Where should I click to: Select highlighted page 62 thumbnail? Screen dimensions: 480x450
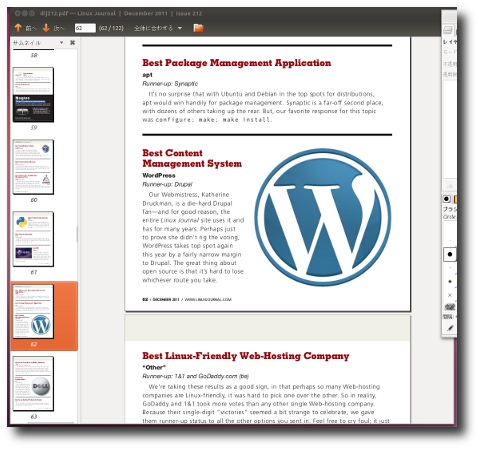click(x=33, y=311)
